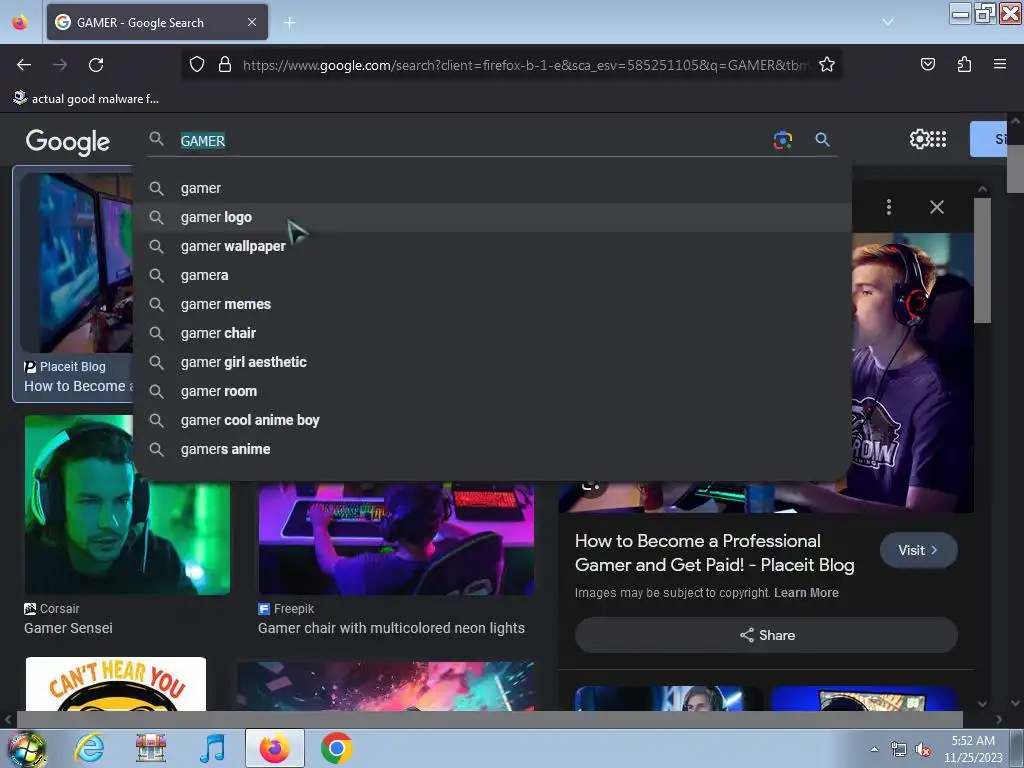
Task: Open 'actual good malware f...' bookmark
Action: point(86,99)
